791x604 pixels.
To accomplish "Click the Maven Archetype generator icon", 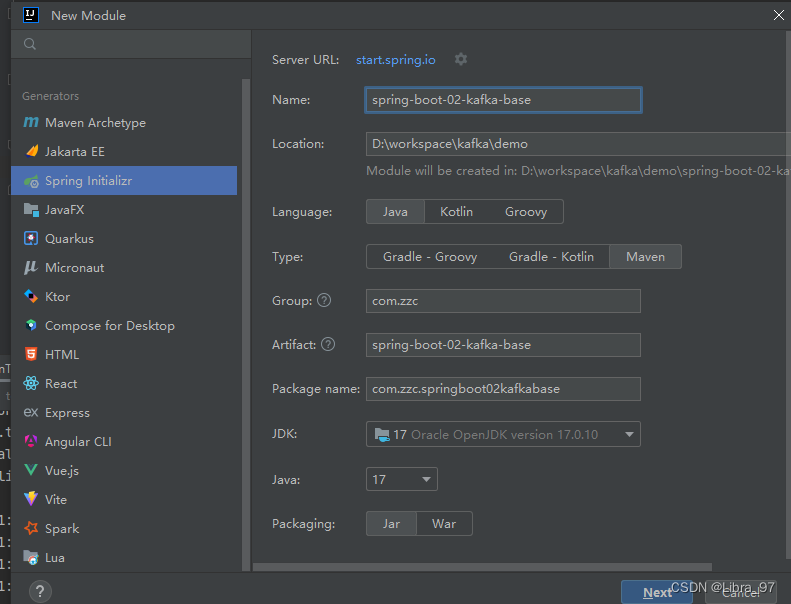I will pyautogui.click(x=31, y=122).
